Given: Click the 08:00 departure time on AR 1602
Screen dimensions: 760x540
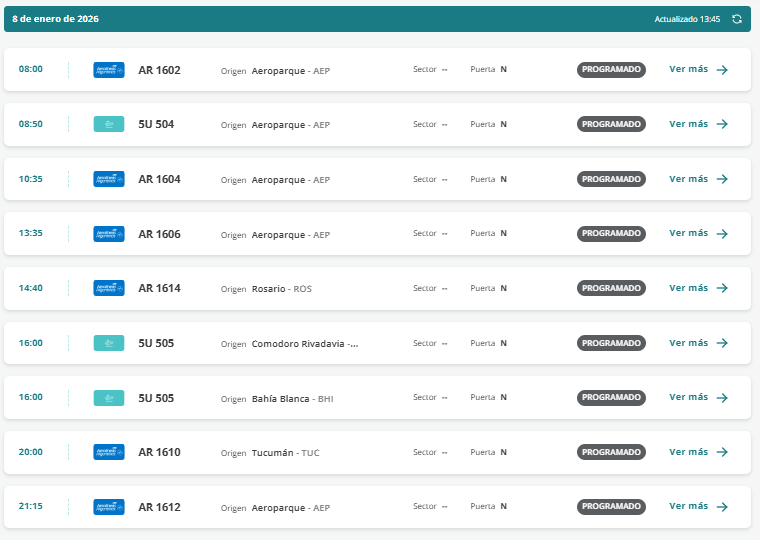Looking at the screenshot, I should click(x=31, y=70).
